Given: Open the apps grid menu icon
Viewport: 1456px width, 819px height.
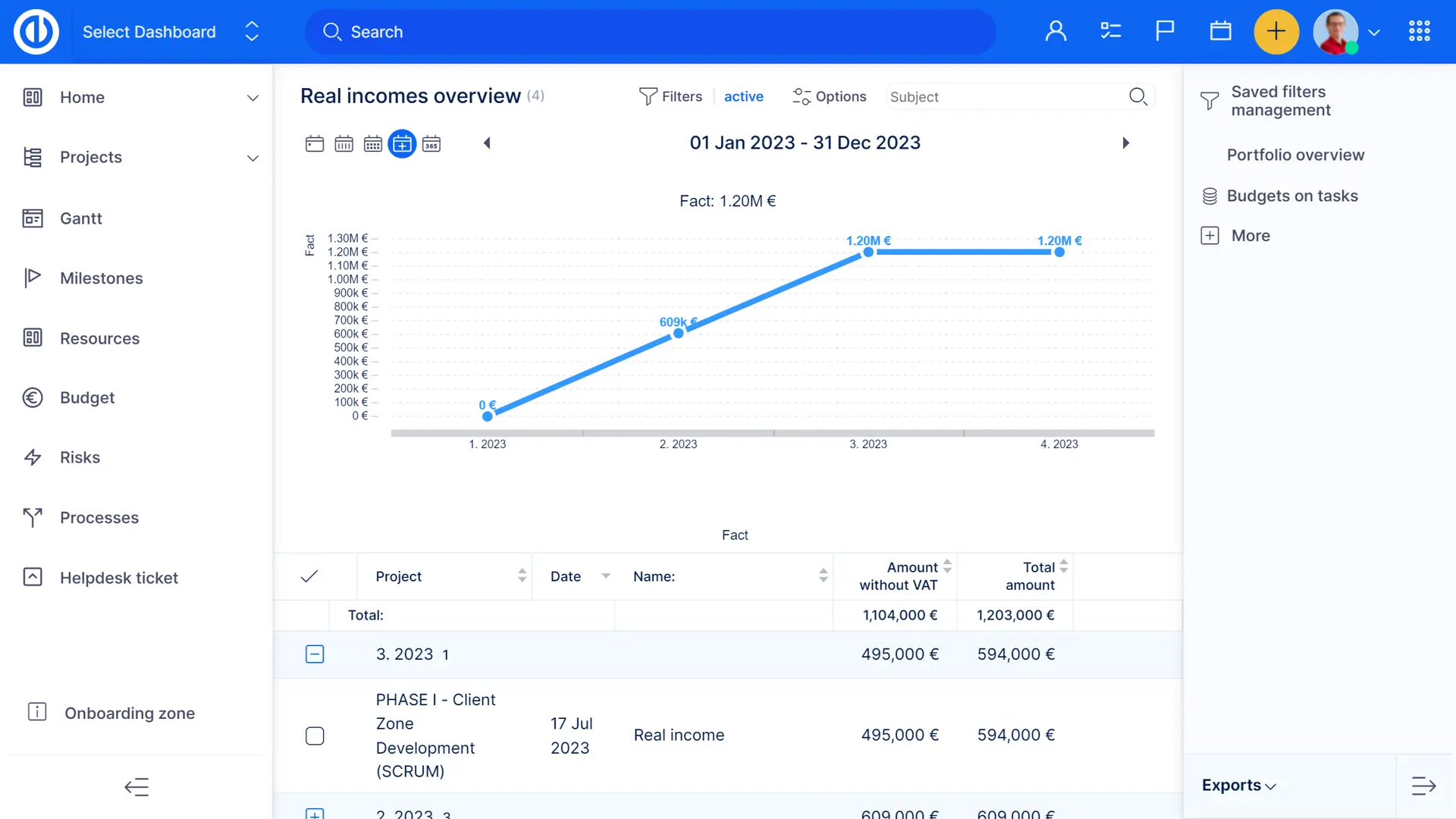Looking at the screenshot, I should [x=1419, y=31].
